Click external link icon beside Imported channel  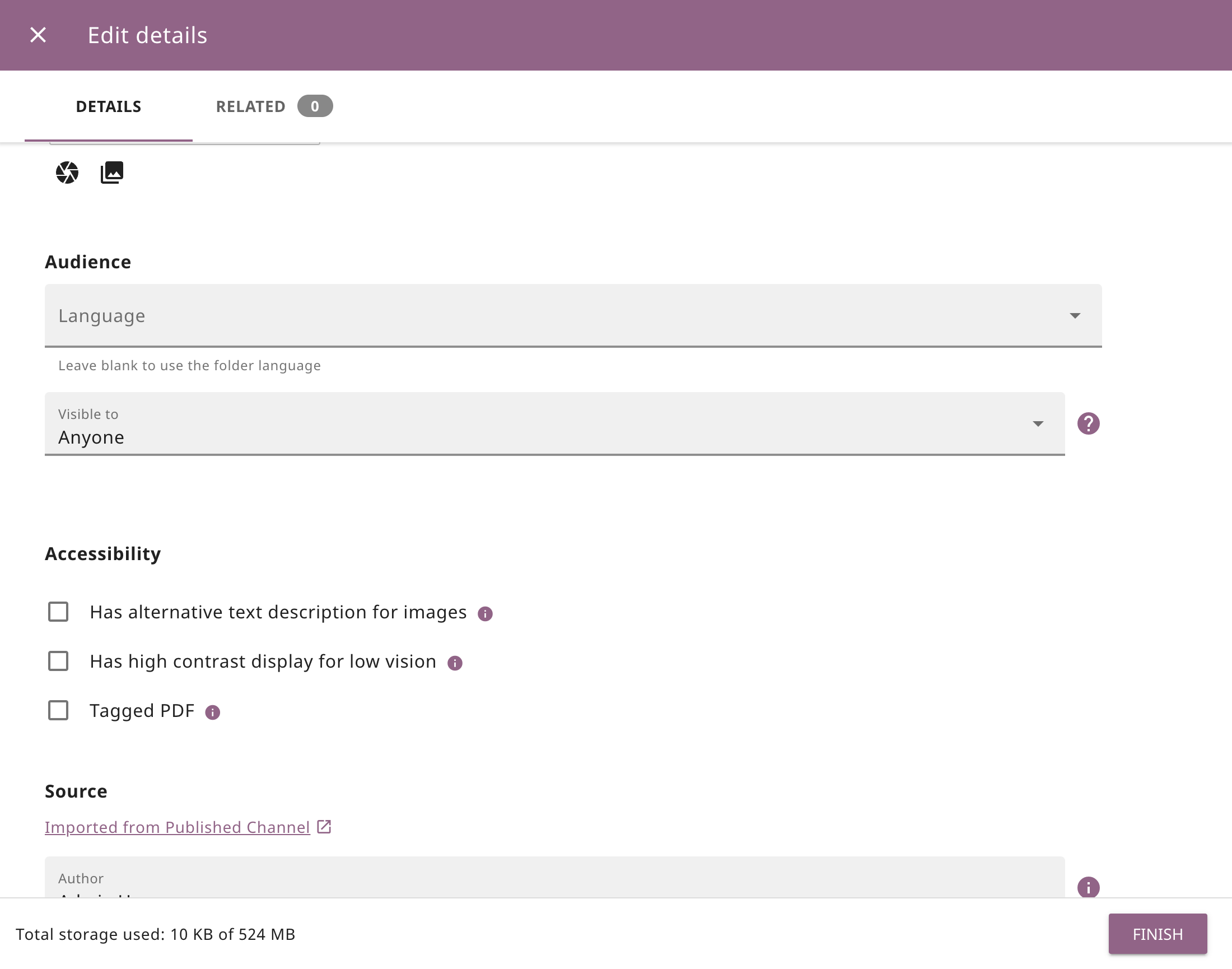[x=324, y=827]
